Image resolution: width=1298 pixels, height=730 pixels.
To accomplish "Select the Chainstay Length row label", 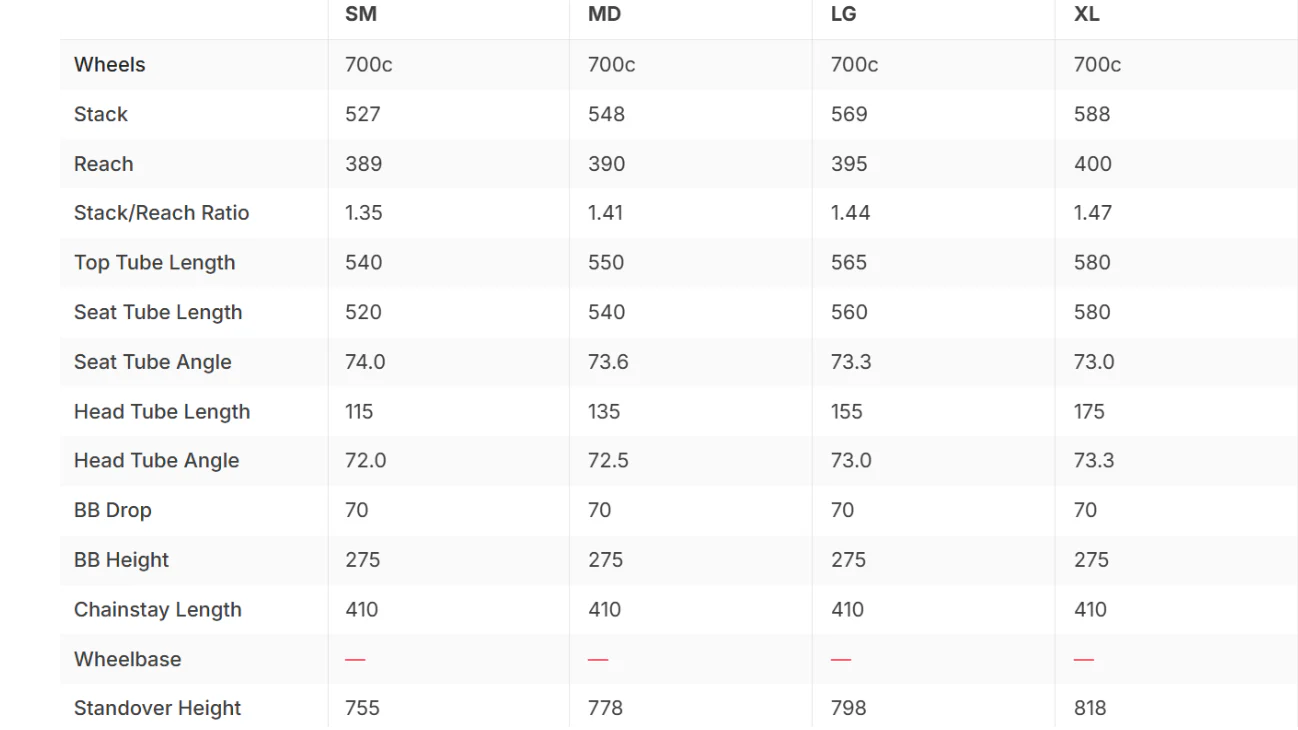I will 158,610.
